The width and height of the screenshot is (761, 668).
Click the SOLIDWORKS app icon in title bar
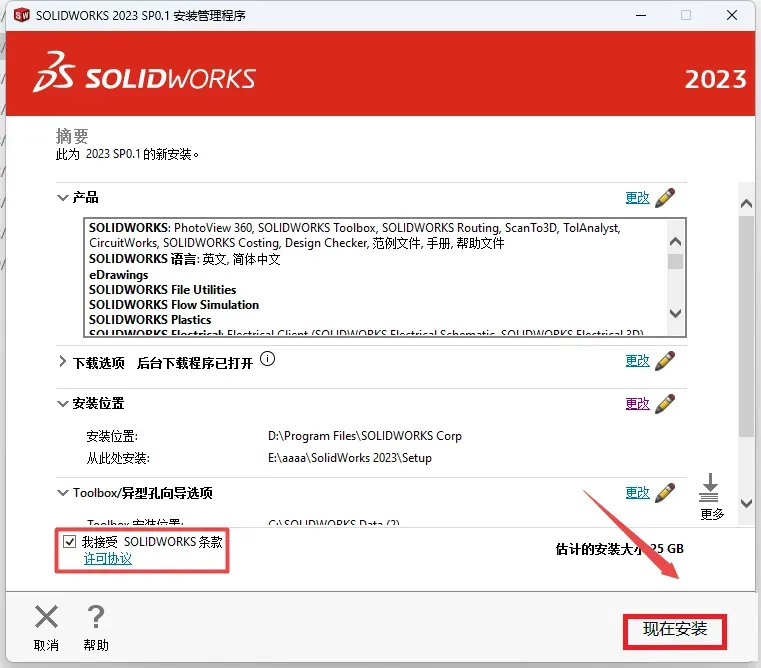tap(22, 16)
